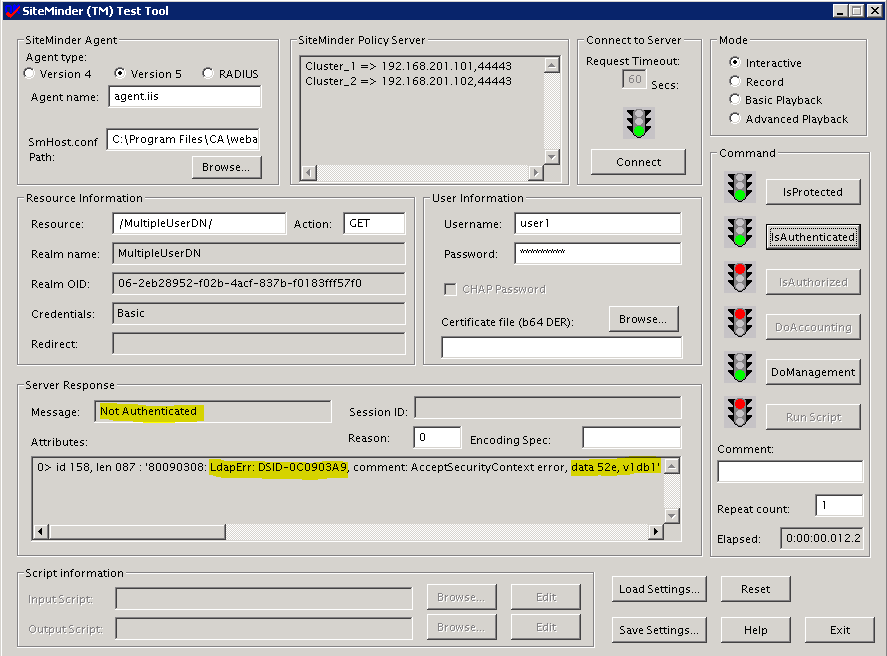
Task: Select Cluster_1 policy server entry
Action: pos(408,66)
